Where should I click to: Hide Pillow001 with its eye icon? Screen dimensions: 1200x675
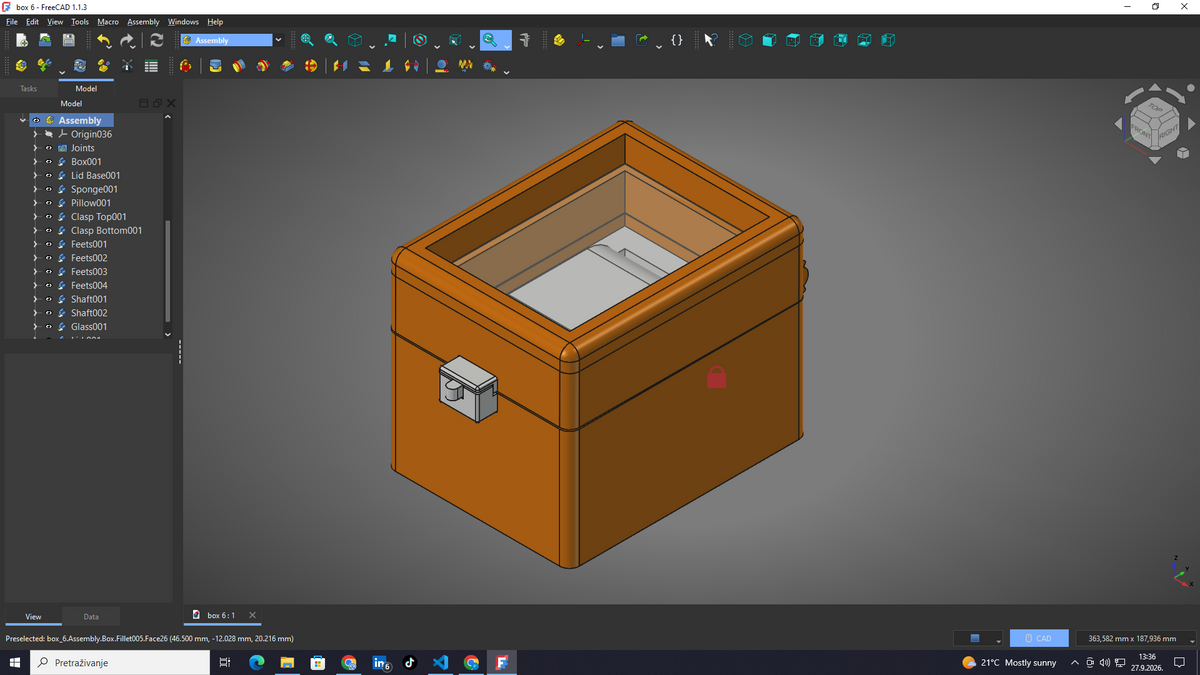click(49, 203)
